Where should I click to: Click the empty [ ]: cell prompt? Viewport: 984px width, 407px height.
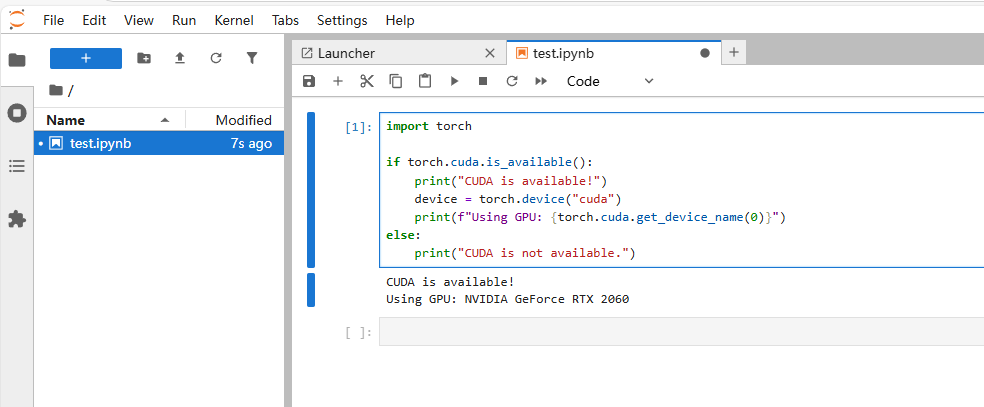359,333
